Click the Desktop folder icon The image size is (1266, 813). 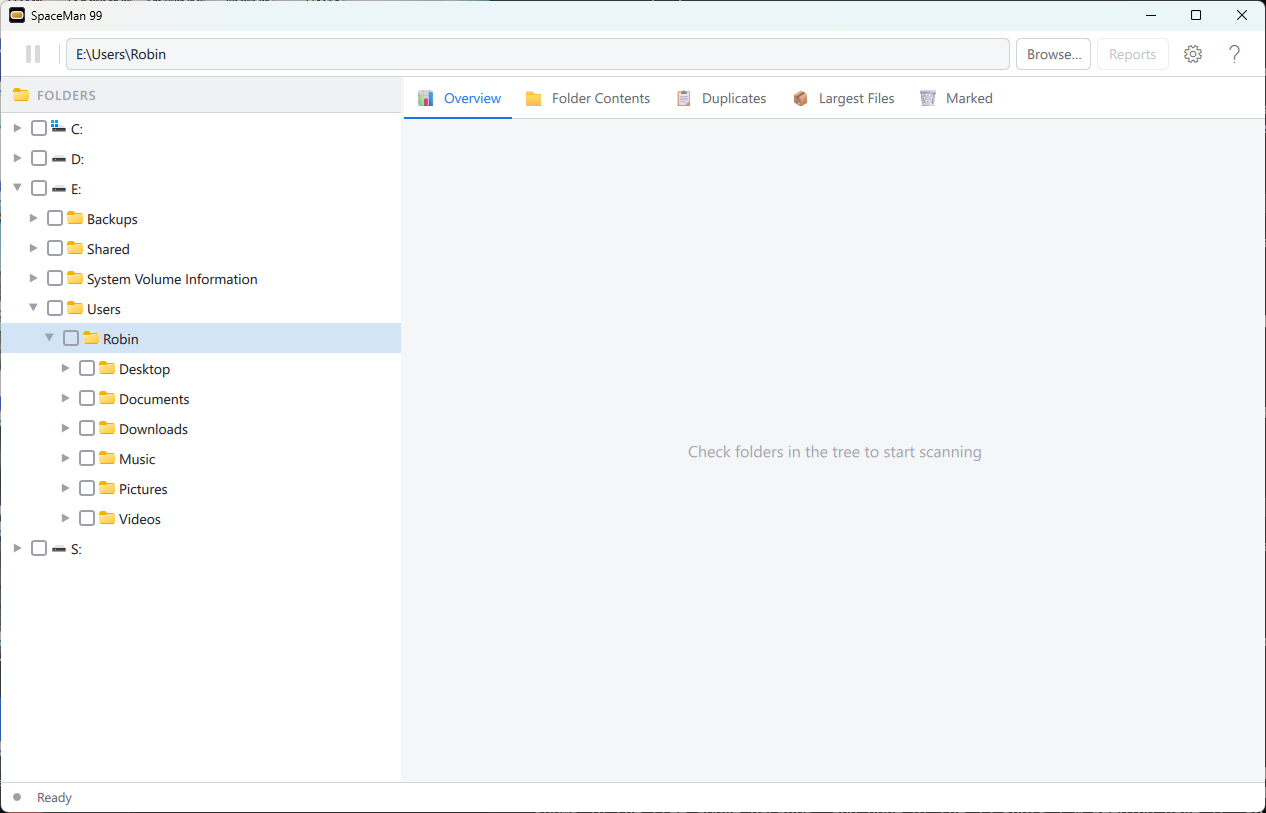(x=107, y=368)
